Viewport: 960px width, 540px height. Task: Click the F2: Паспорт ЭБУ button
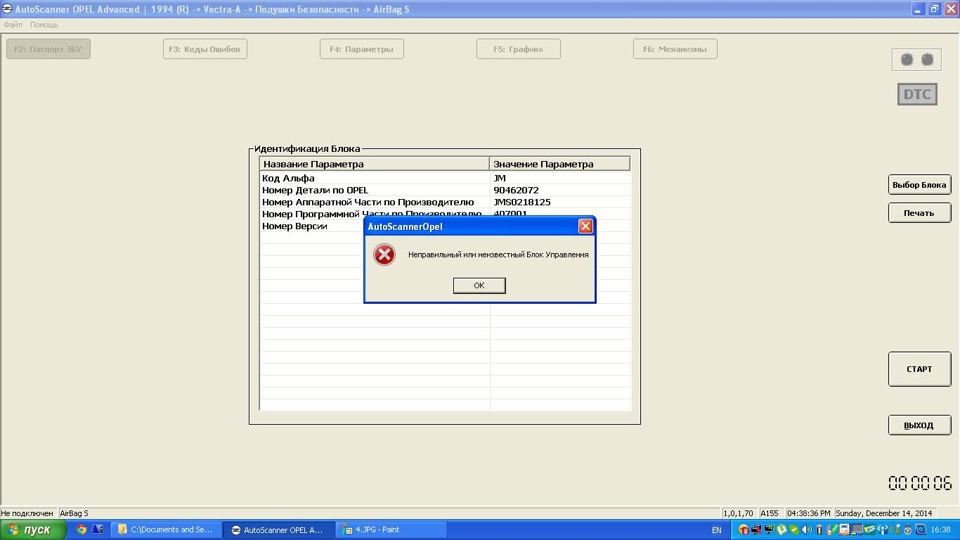(48, 49)
